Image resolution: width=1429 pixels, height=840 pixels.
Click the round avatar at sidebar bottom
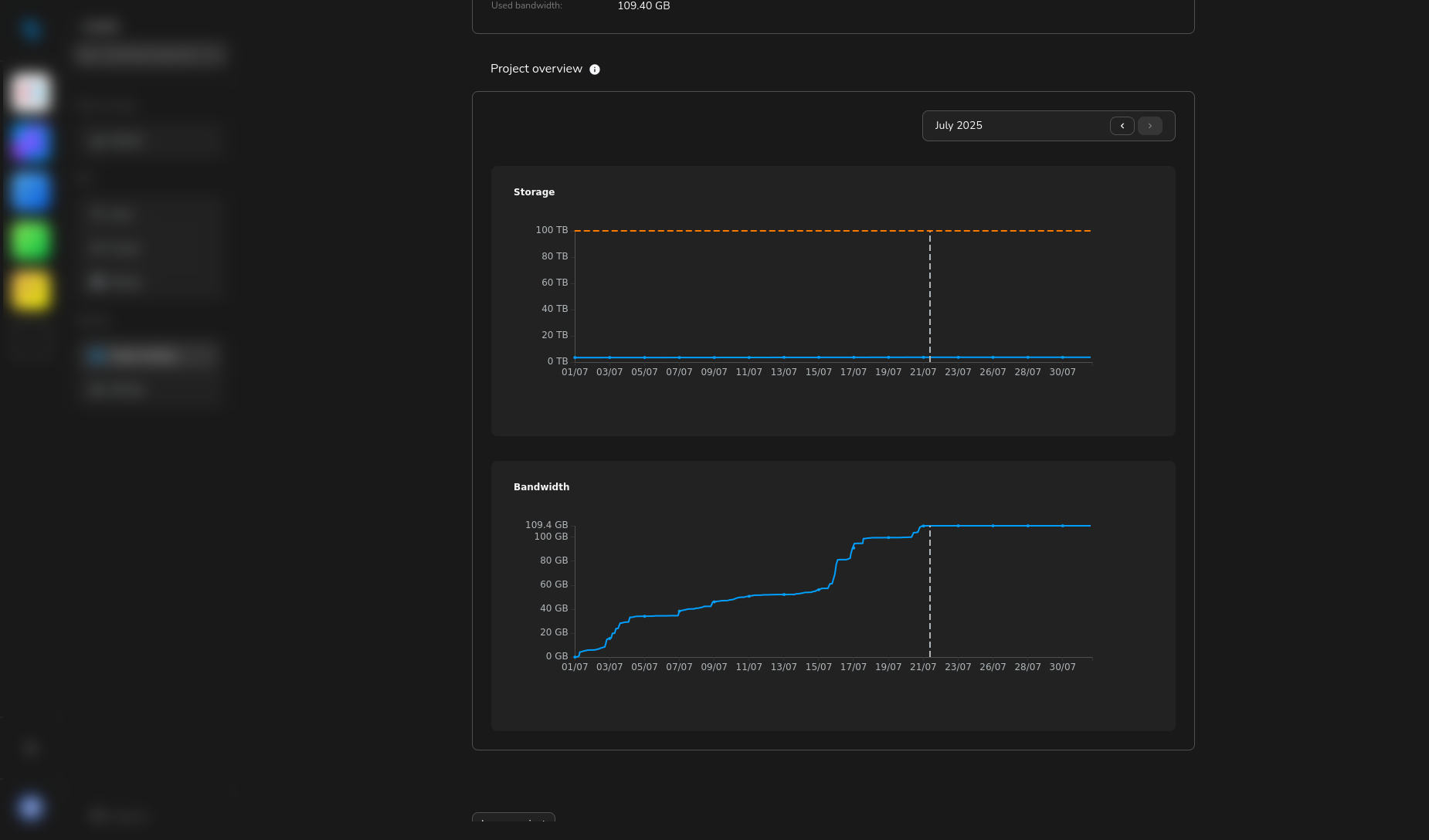coord(31,808)
